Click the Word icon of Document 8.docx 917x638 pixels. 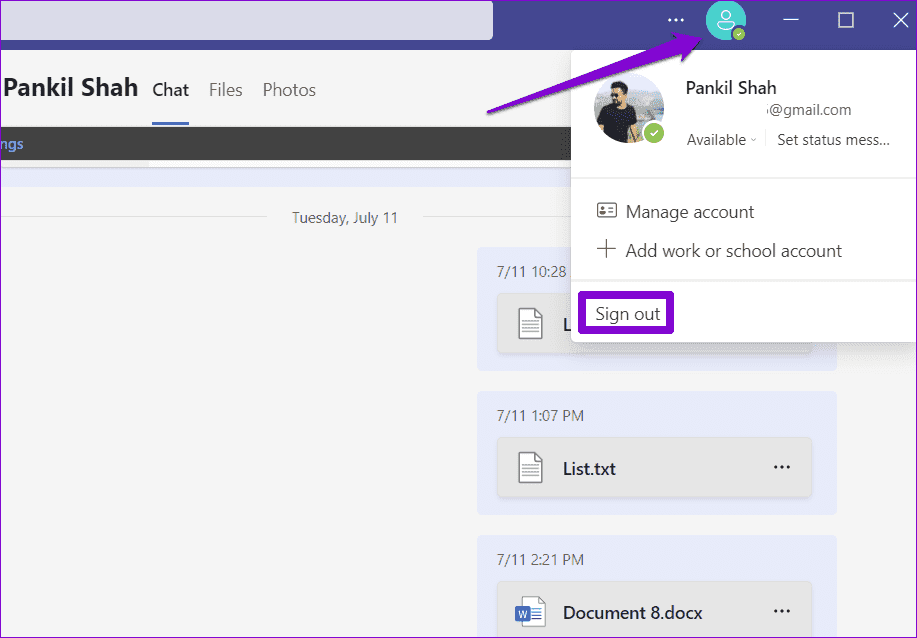pyautogui.click(x=530, y=612)
